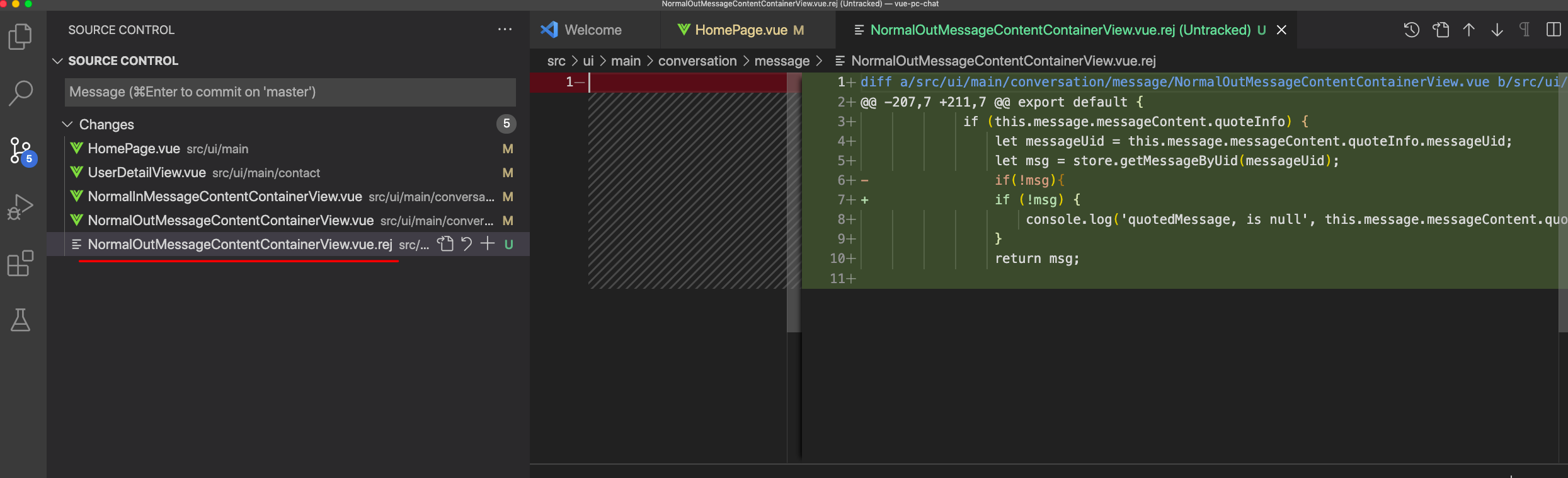This screenshot has width=1568, height=478.
Task: Click the macOS green fullscreen window button
Action: click(28, 4)
